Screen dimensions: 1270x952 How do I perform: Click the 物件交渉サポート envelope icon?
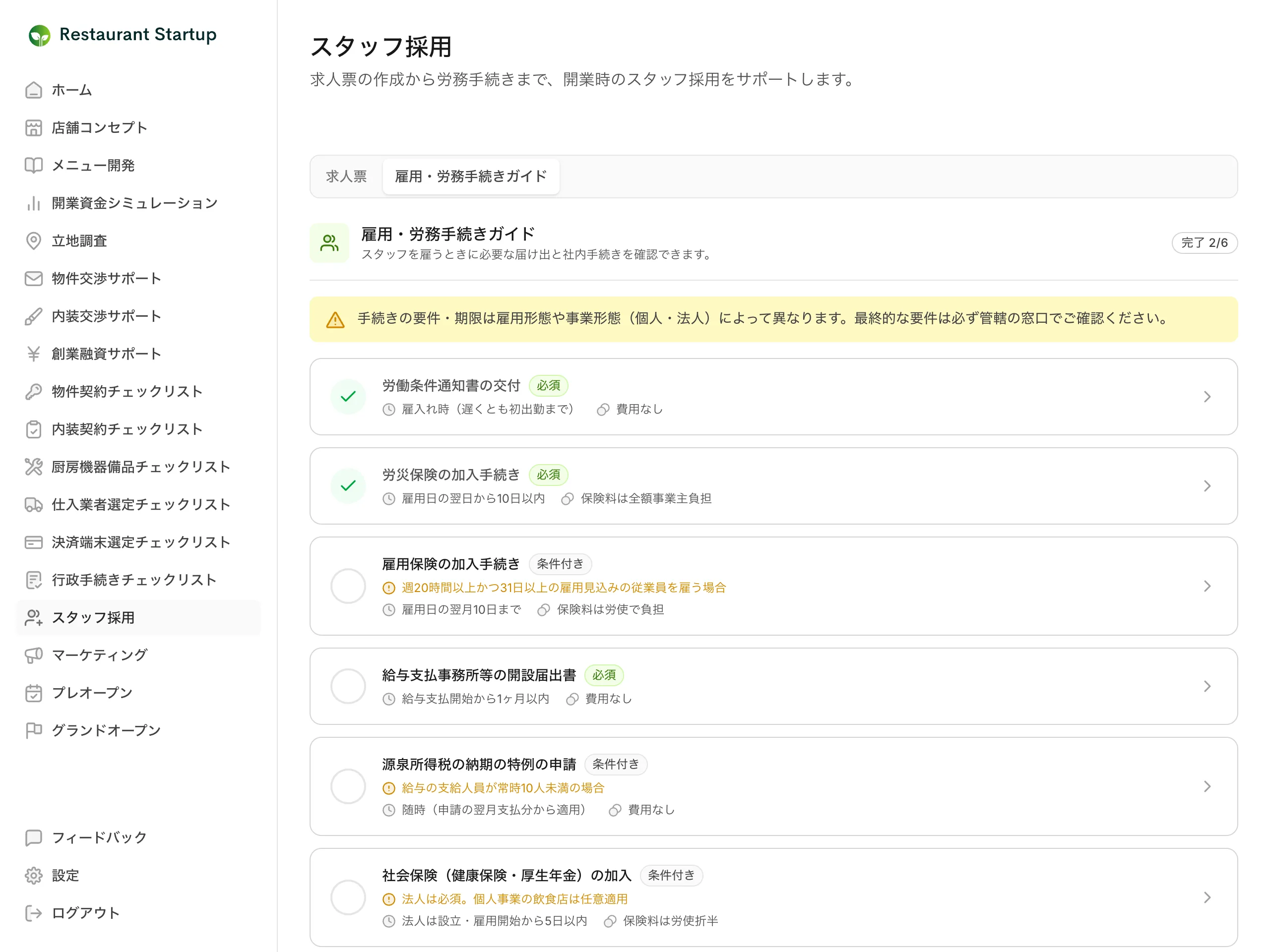click(33, 278)
